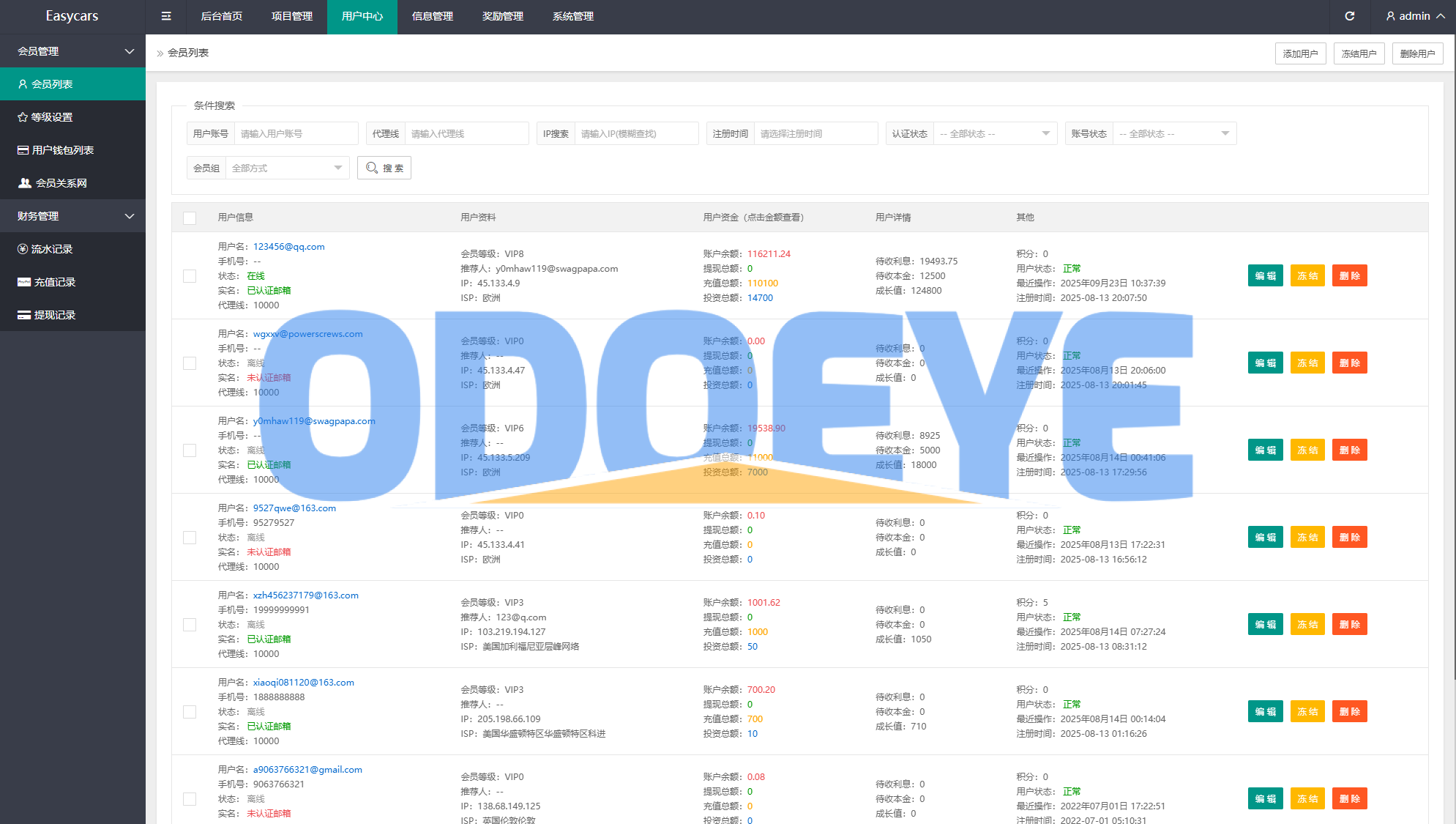The width and height of the screenshot is (1456, 824).
Task: Tick the select-all checkbox in table header
Action: pyautogui.click(x=190, y=218)
